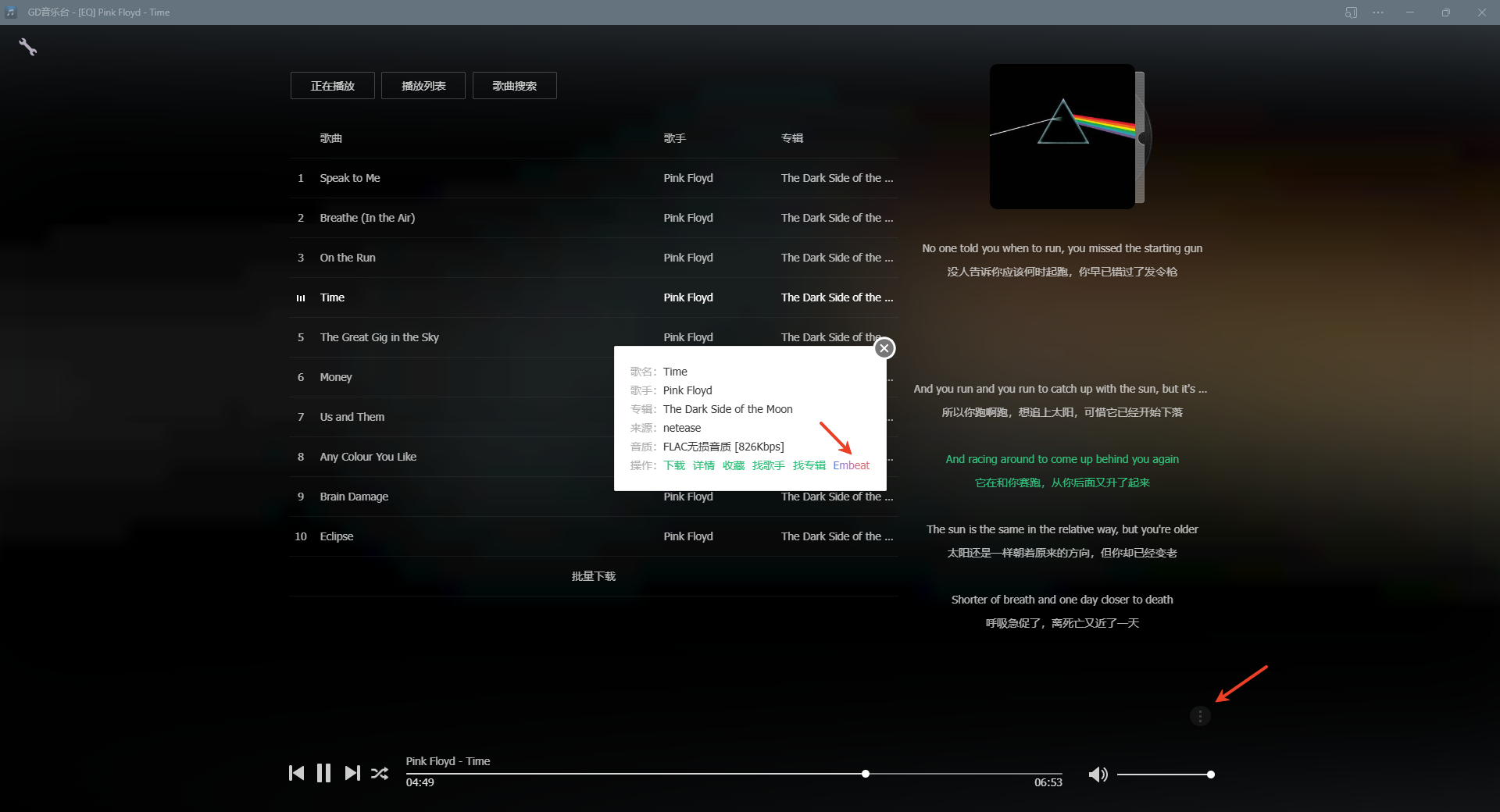Switch to the 正在播放 tab
The height and width of the screenshot is (812, 1500).
333,86
